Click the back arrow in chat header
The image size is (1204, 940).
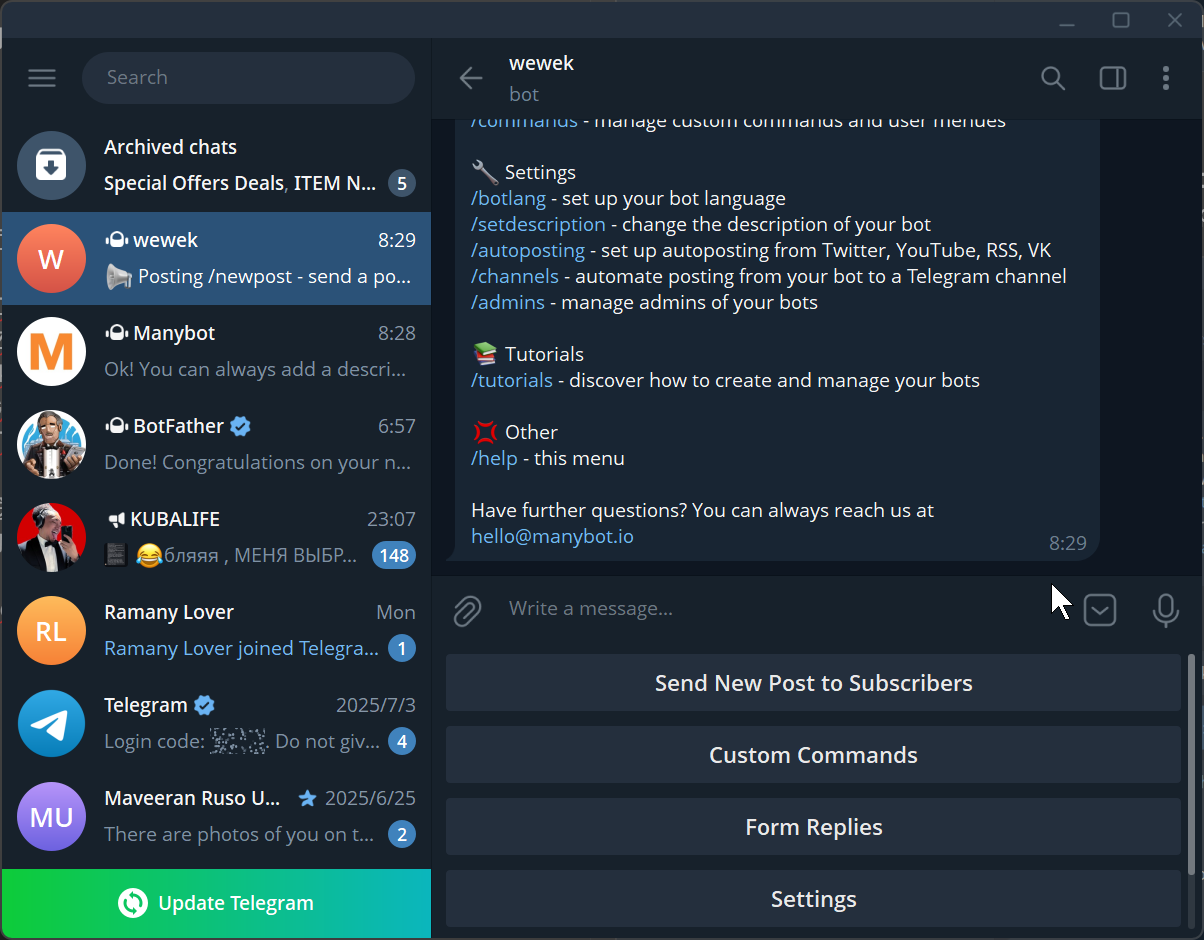[470, 78]
